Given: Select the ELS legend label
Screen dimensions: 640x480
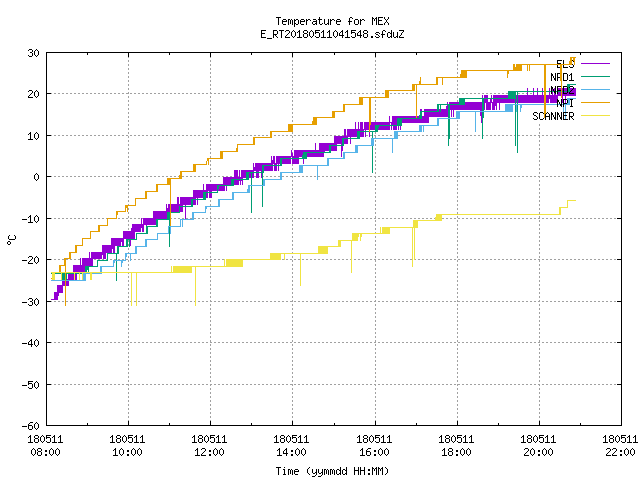Looking at the screenshot, I should (x=565, y=64).
